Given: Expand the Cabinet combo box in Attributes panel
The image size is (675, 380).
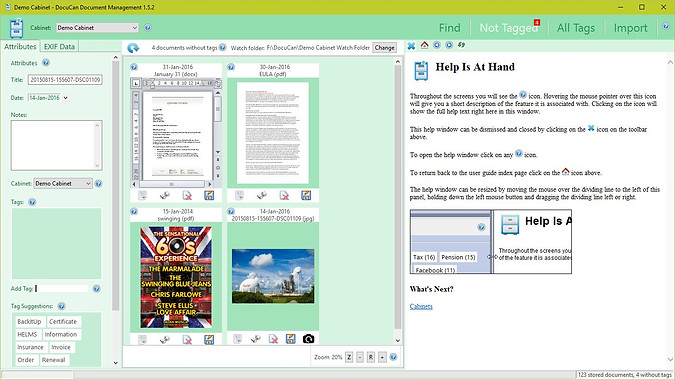Looking at the screenshot, I should [63, 184].
